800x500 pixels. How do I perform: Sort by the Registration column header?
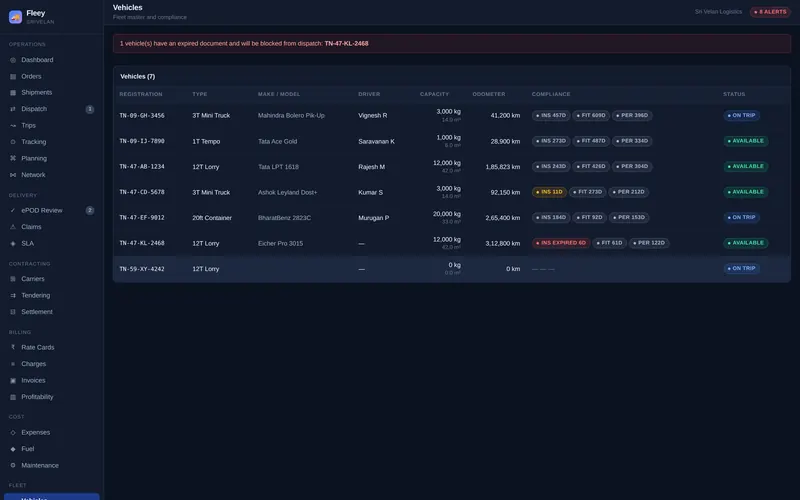point(141,94)
